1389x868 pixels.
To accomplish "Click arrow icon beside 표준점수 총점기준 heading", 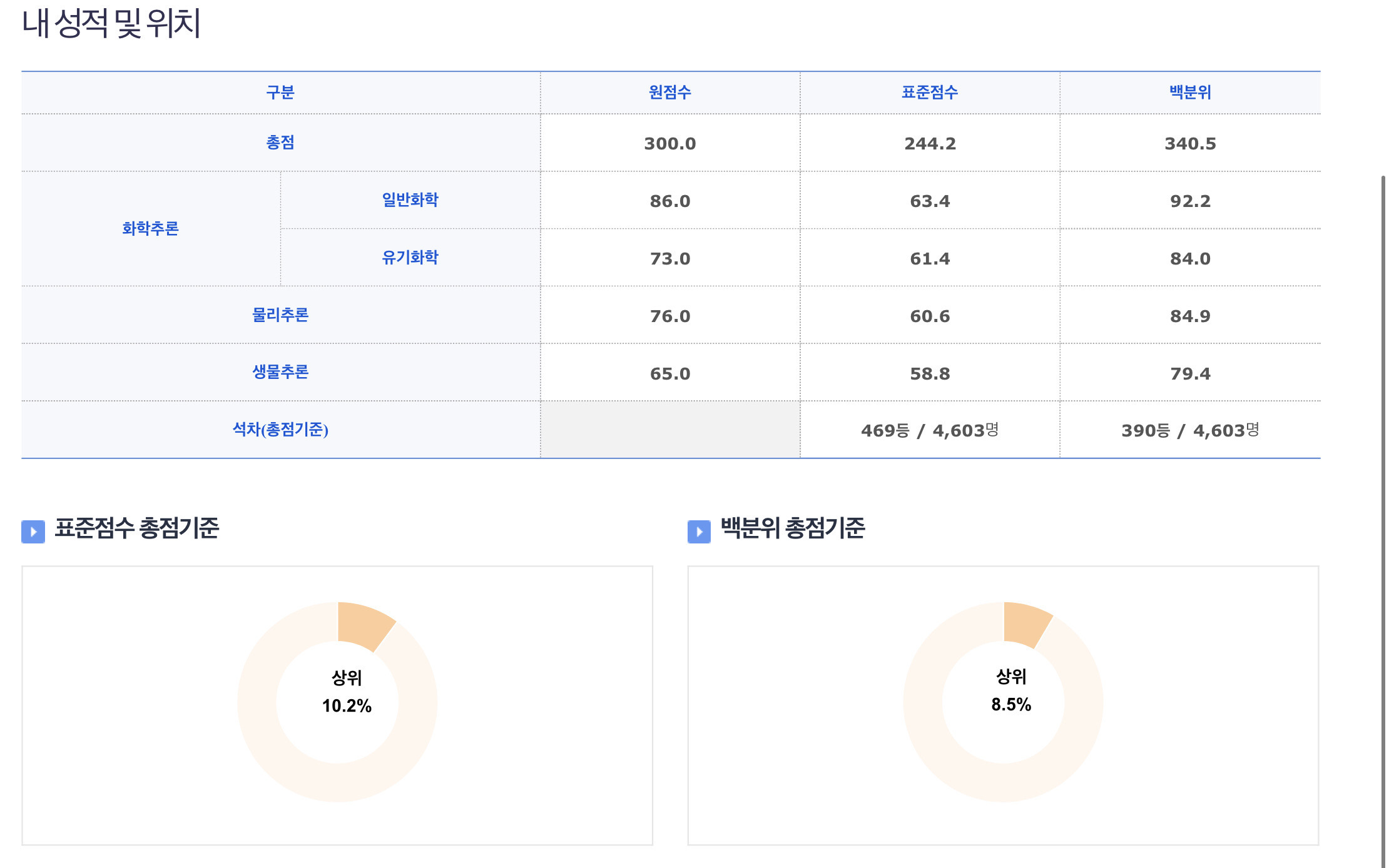I will 33,532.
